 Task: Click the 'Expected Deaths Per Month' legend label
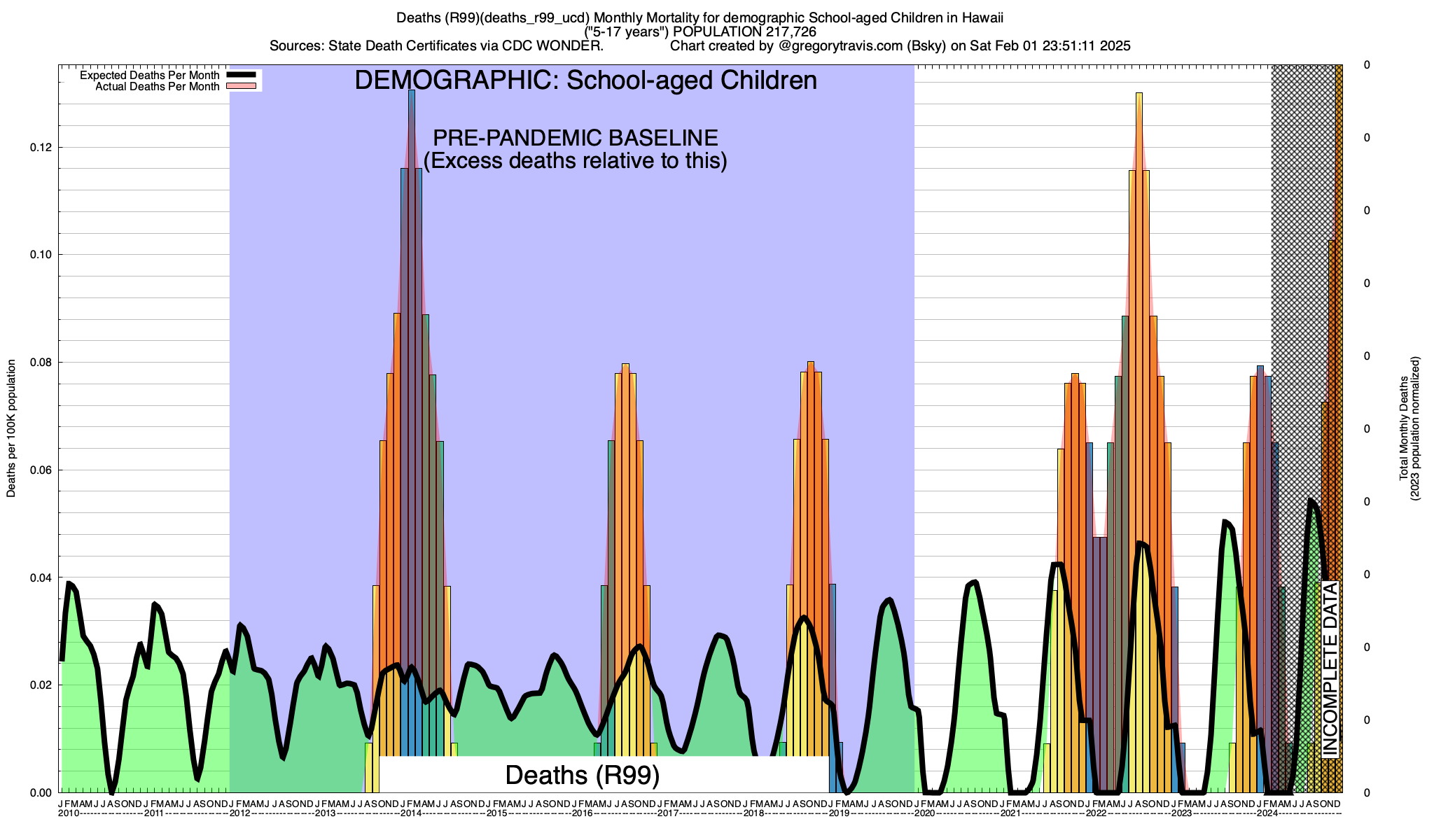click(149, 76)
